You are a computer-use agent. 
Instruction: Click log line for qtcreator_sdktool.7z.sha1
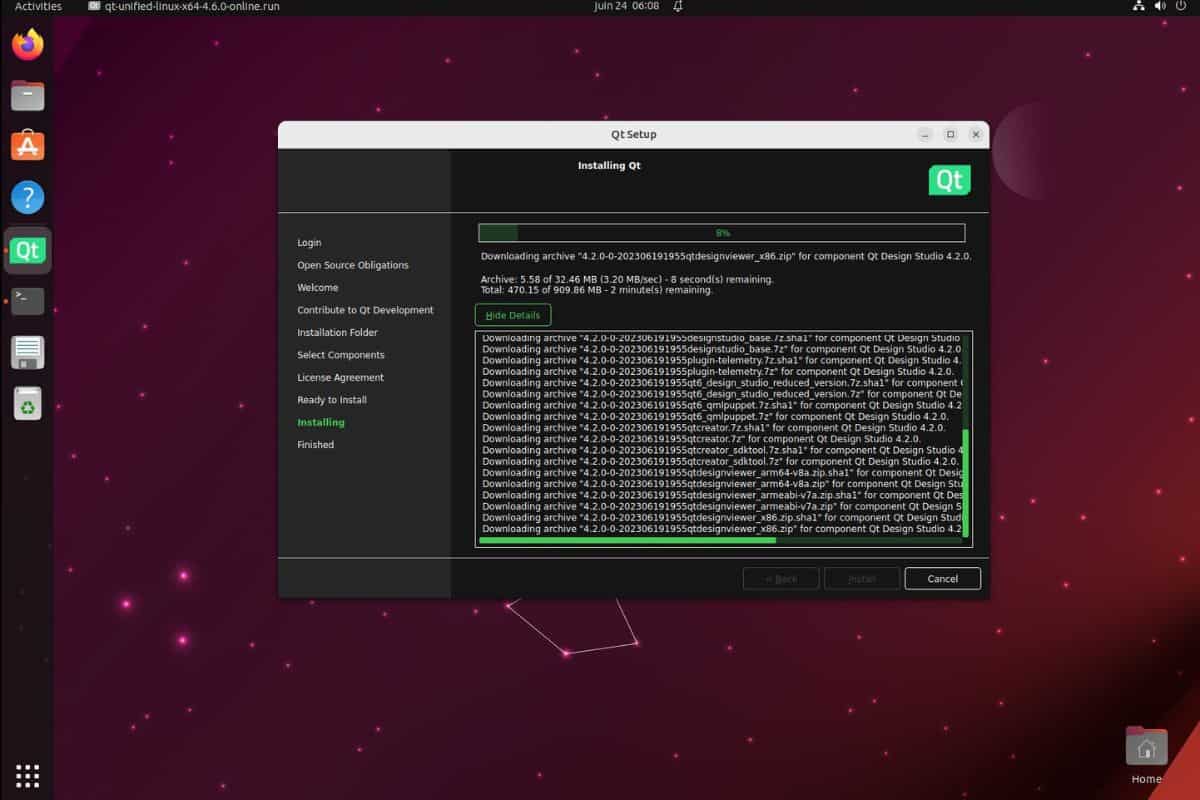point(720,450)
